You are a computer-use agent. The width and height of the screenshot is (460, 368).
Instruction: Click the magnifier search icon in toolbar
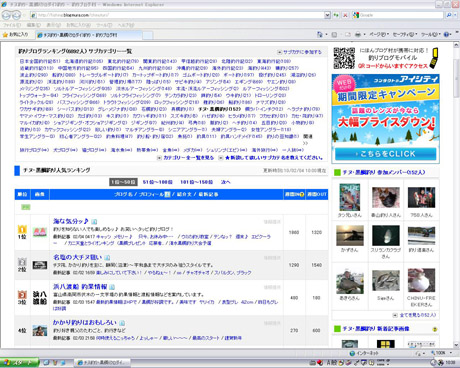[x=449, y=15]
